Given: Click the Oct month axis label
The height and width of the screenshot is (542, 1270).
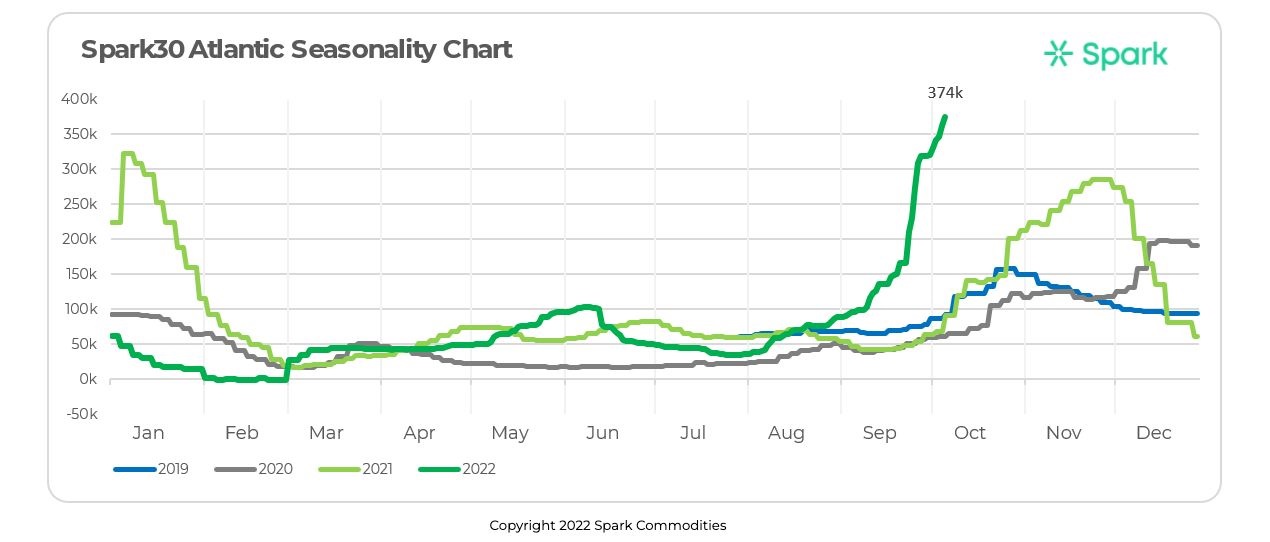Looking at the screenshot, I should pos(970,433).
